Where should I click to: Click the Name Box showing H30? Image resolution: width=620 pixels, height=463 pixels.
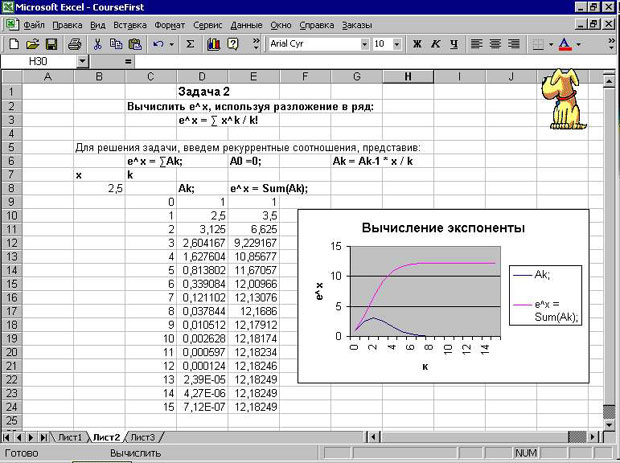[39, 61]
